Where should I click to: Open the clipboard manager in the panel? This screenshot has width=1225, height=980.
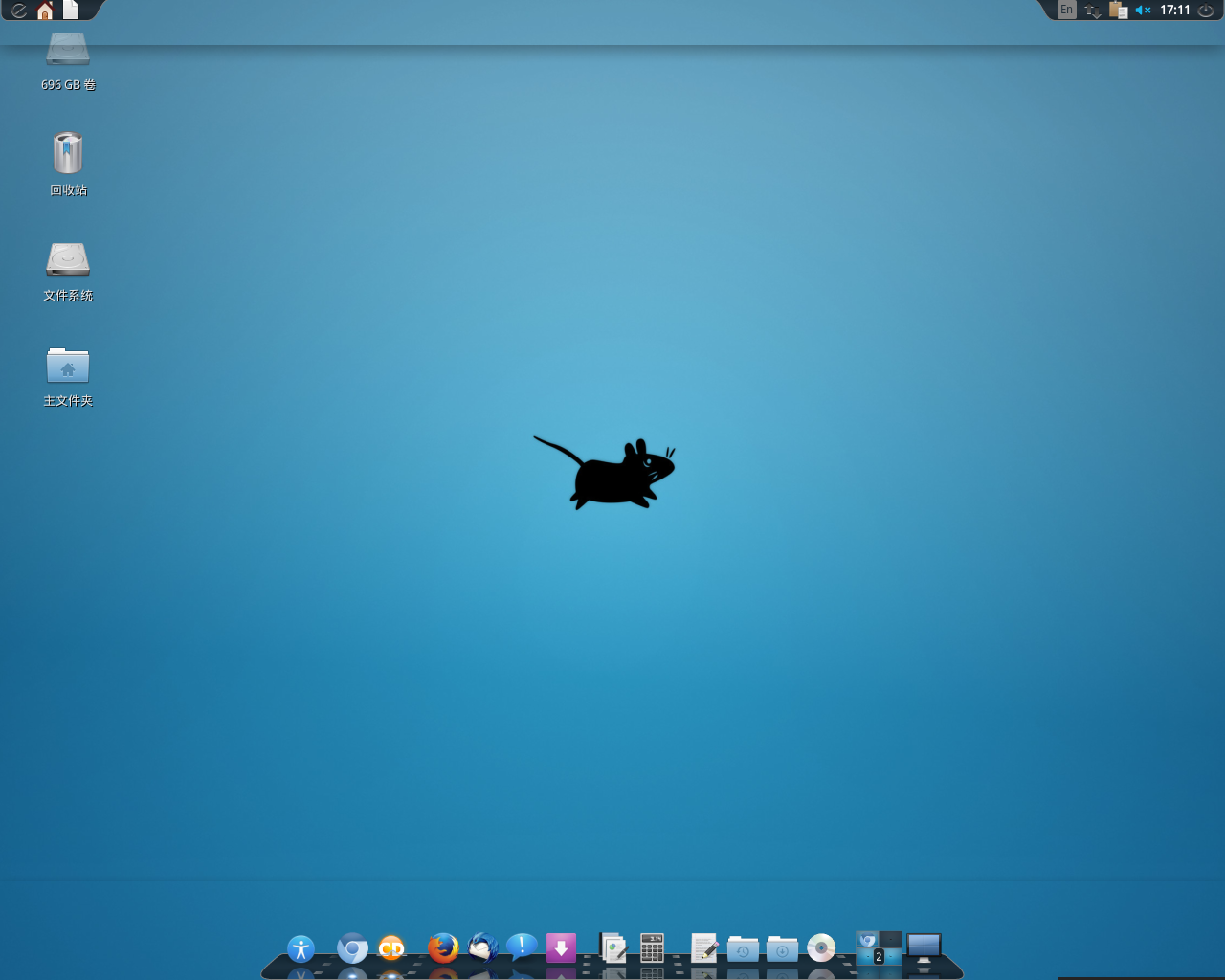click(1118, 11)
